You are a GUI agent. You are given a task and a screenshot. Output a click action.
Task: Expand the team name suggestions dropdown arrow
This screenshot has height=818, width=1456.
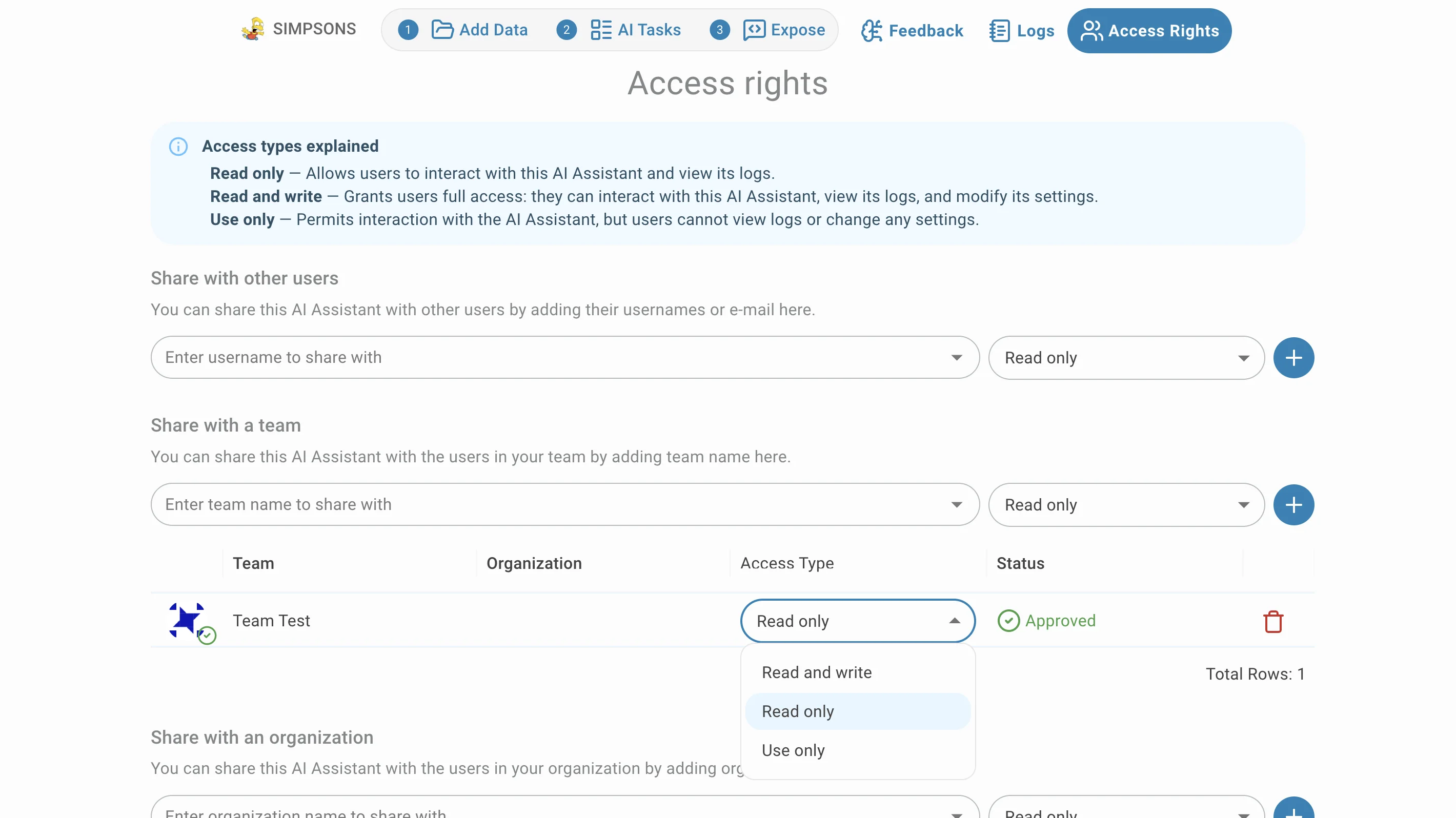(956, 504)
